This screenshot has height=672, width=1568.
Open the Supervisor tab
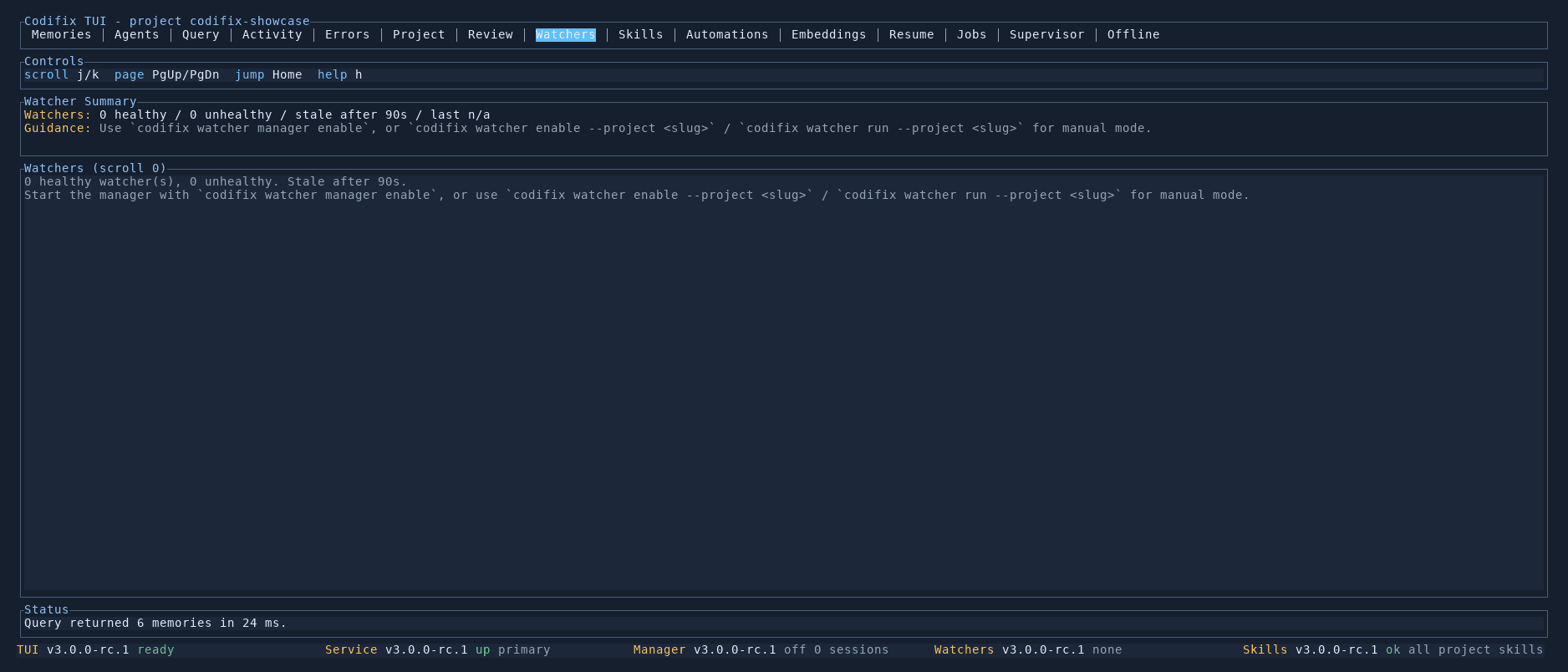[1047, 34]
